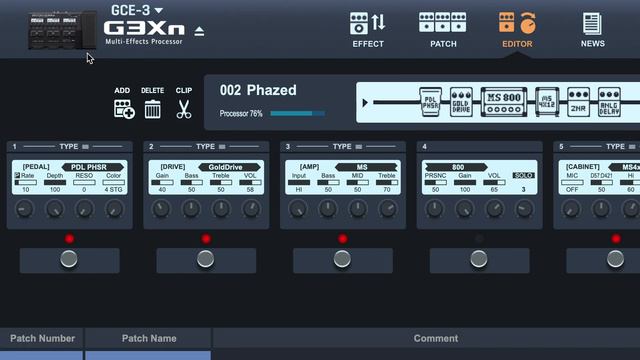This screenshot has height=360, width=640.
Task: Open TYPE selector for effect slot 3
Action: 347,147
